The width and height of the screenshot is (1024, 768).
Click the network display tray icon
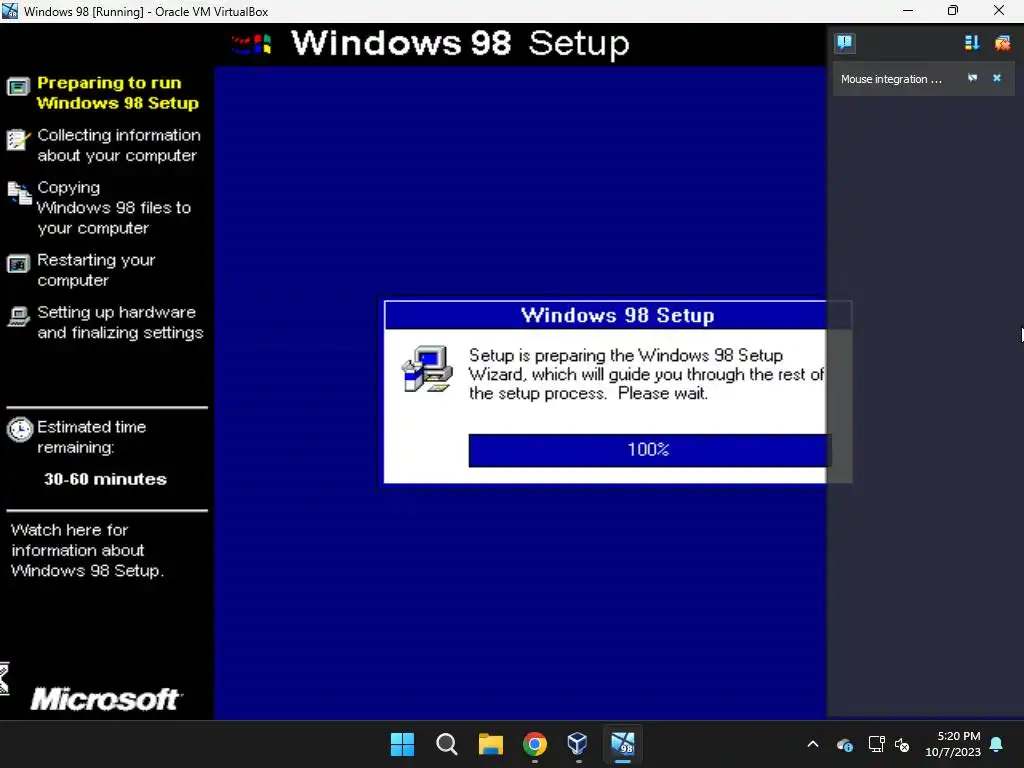click(876, 744)
